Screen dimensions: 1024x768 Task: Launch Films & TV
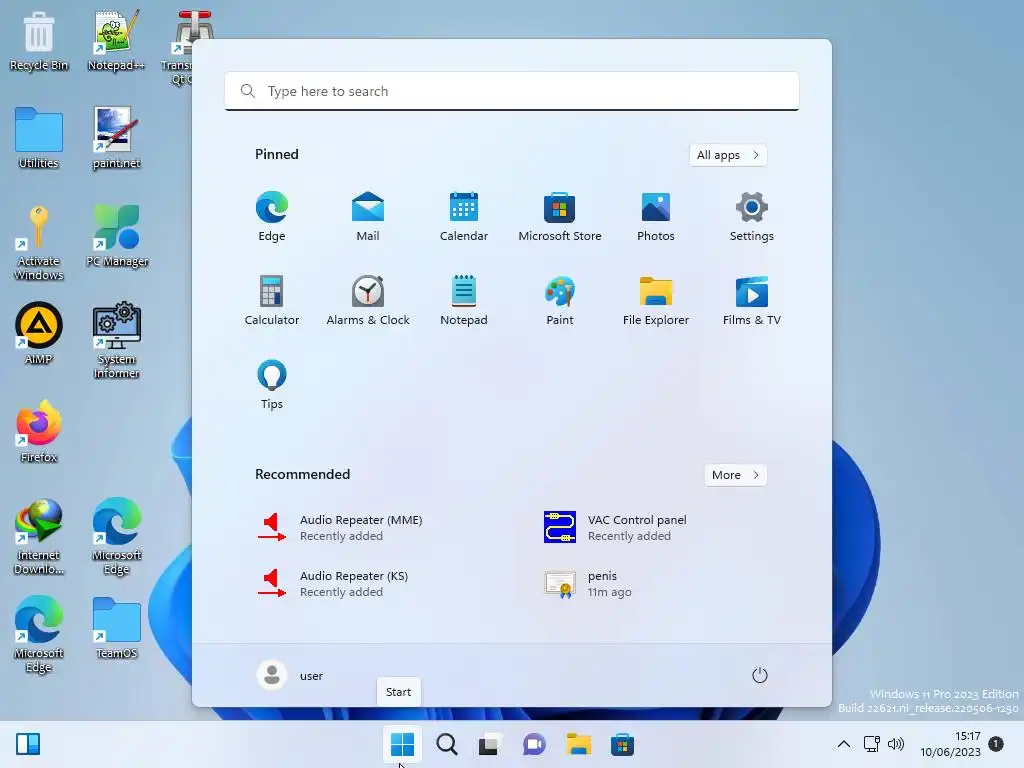(x=752, y=300)
